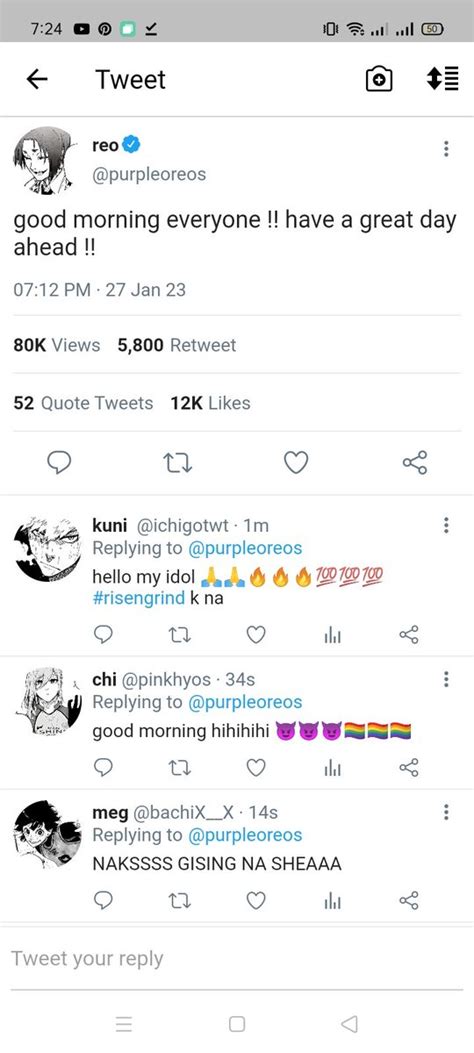Open the #risengrind hashtag link
474x1053 pixels.
coord(139,598)
